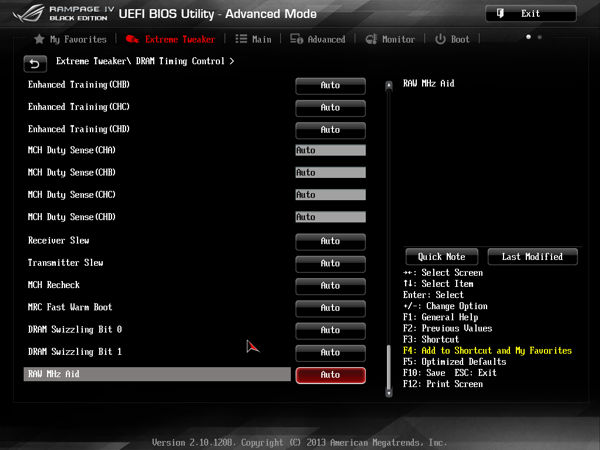Select the Enhanced Training(CHC) label
Screen dimensions: 600x450
click(79, 107)
